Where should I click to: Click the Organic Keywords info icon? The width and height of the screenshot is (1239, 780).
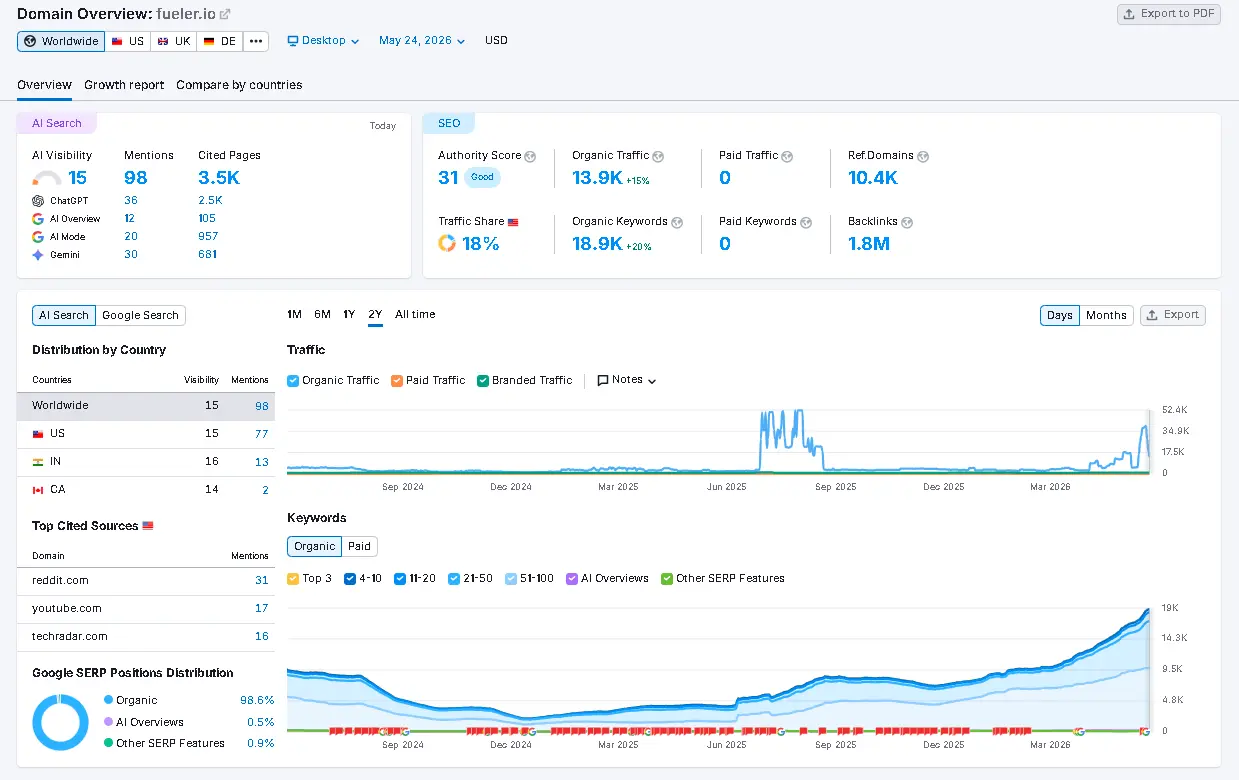pyautogui.click(x=677, y=222)
